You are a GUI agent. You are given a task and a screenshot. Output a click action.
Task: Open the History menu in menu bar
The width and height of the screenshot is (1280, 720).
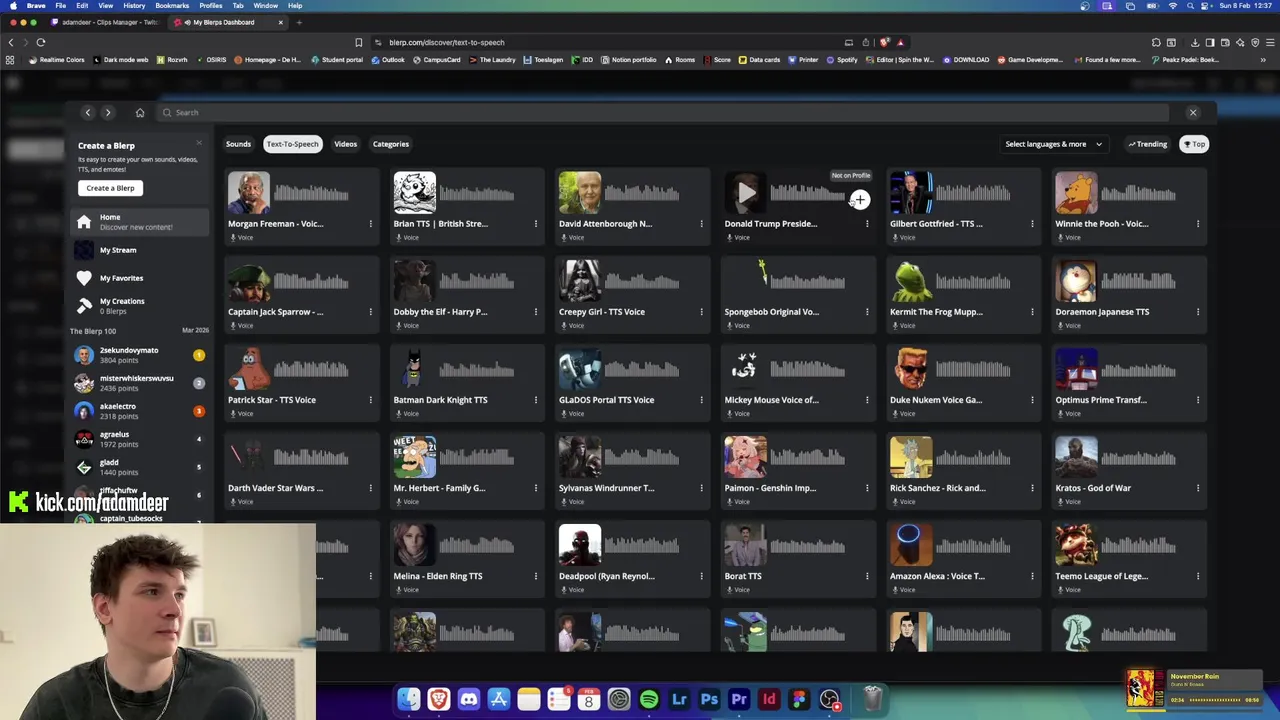click(x=134, y=6)
